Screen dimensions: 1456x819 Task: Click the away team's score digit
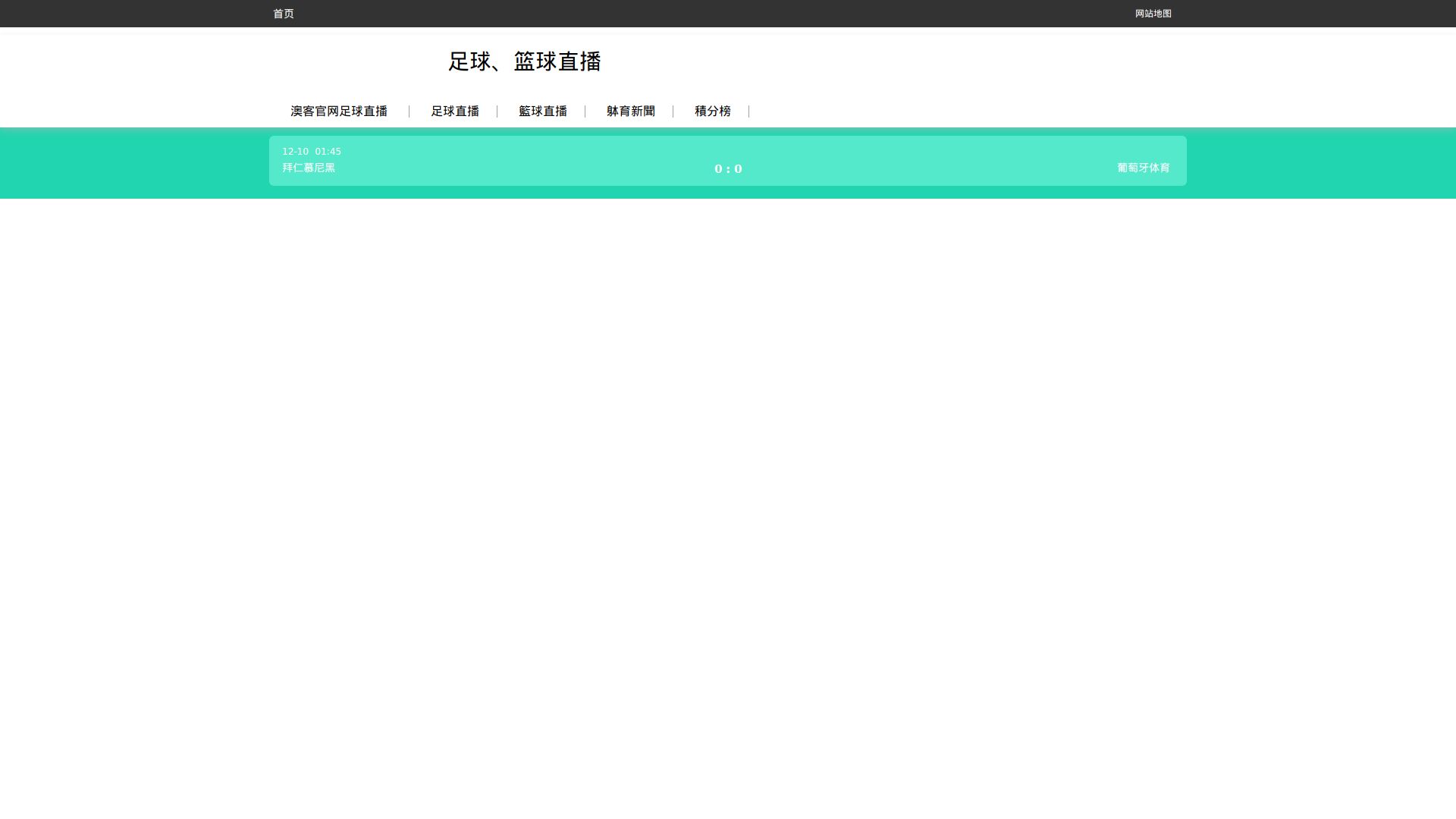click(739, 169)
